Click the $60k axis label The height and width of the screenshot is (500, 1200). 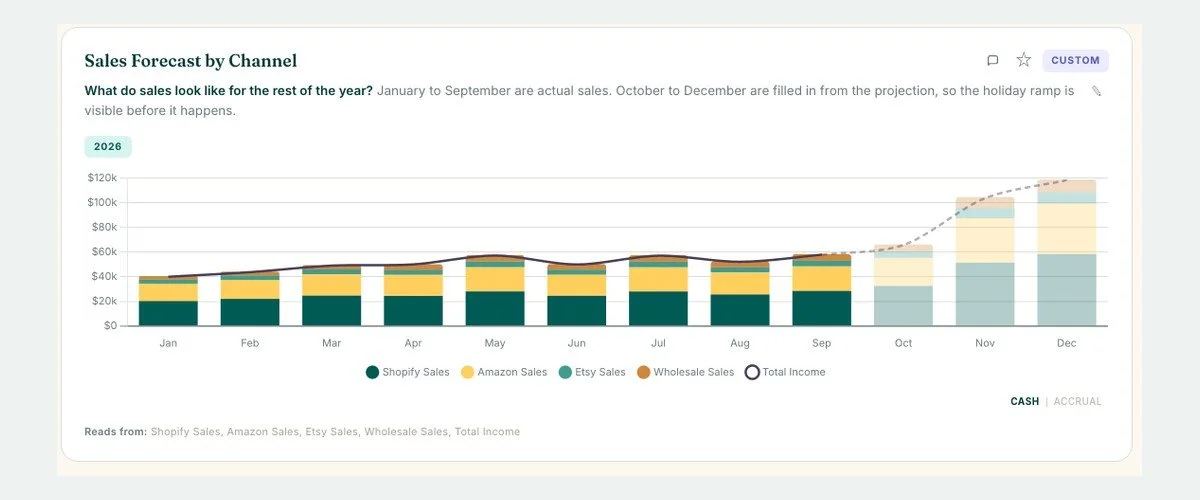(106, 252)
